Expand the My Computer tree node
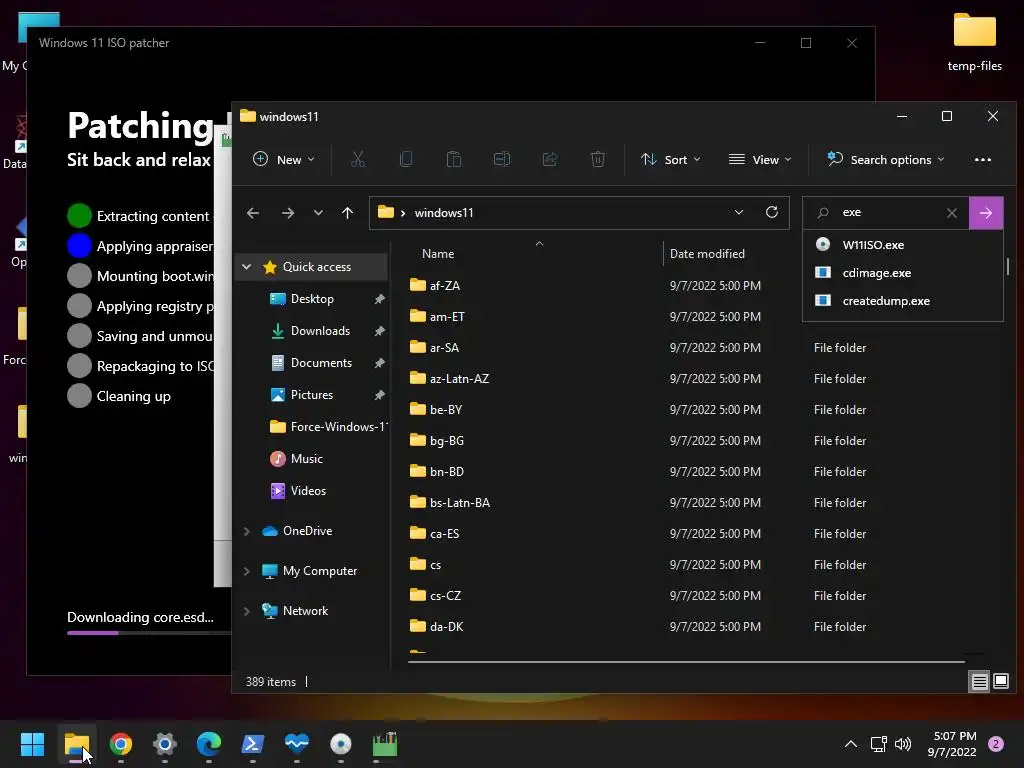Screen dimensions: 1024x768 (x=246, y=571)
